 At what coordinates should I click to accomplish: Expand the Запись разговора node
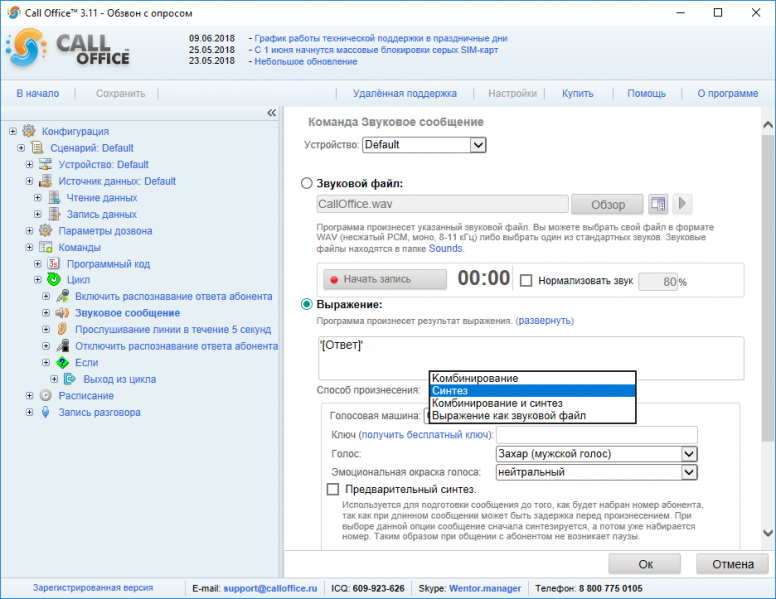[x=29, y=412]
